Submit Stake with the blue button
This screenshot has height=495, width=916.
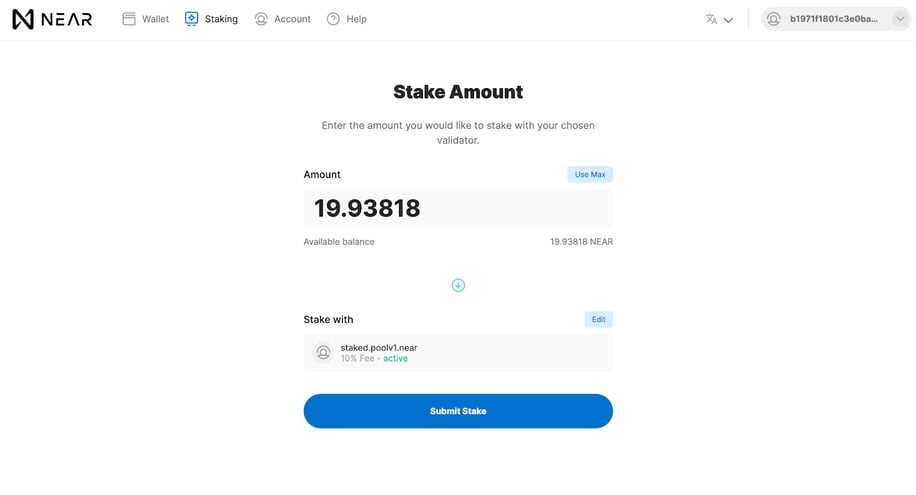point(458,411)
